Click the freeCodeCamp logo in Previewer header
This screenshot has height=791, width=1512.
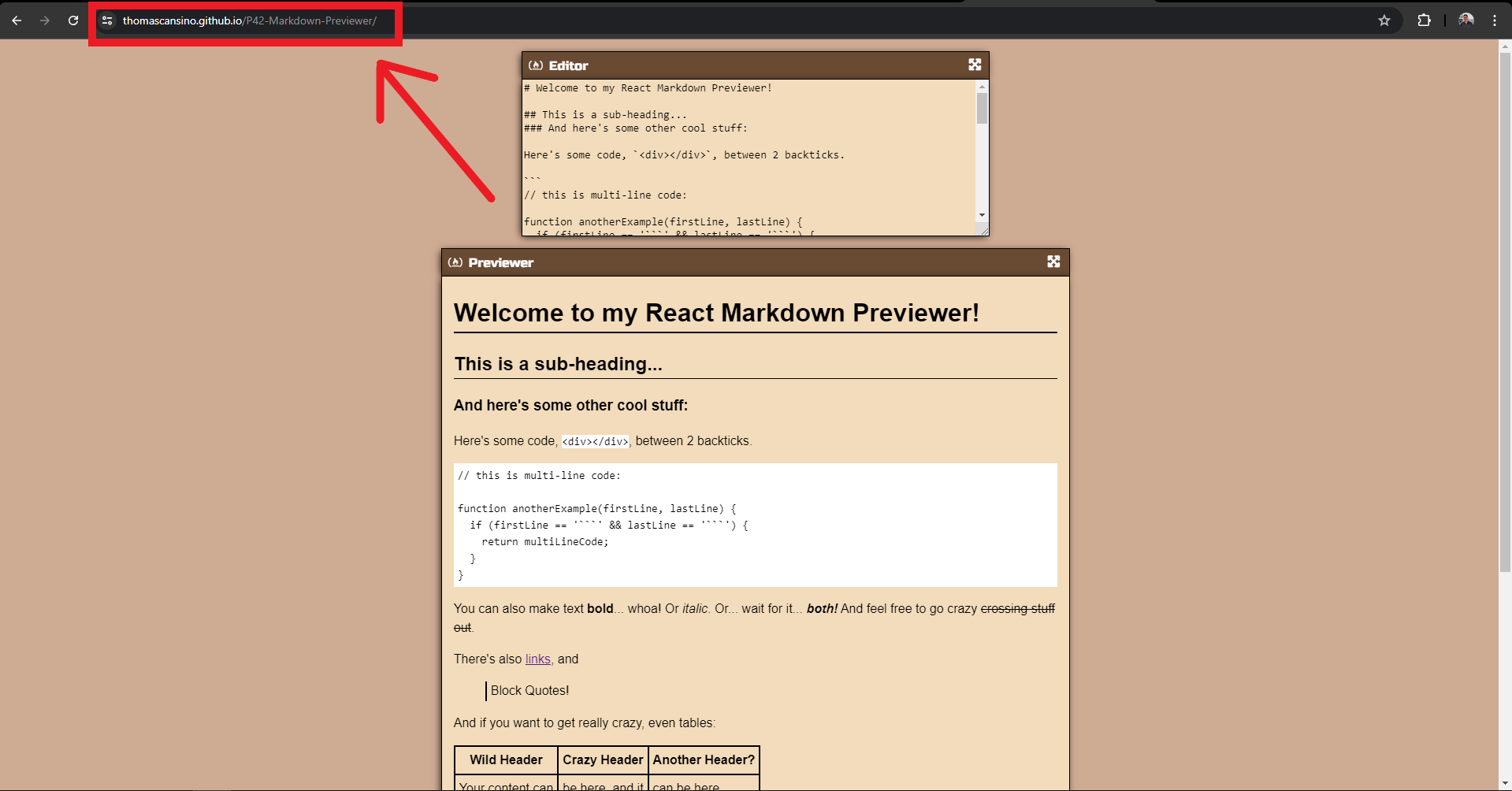[455, 262]
